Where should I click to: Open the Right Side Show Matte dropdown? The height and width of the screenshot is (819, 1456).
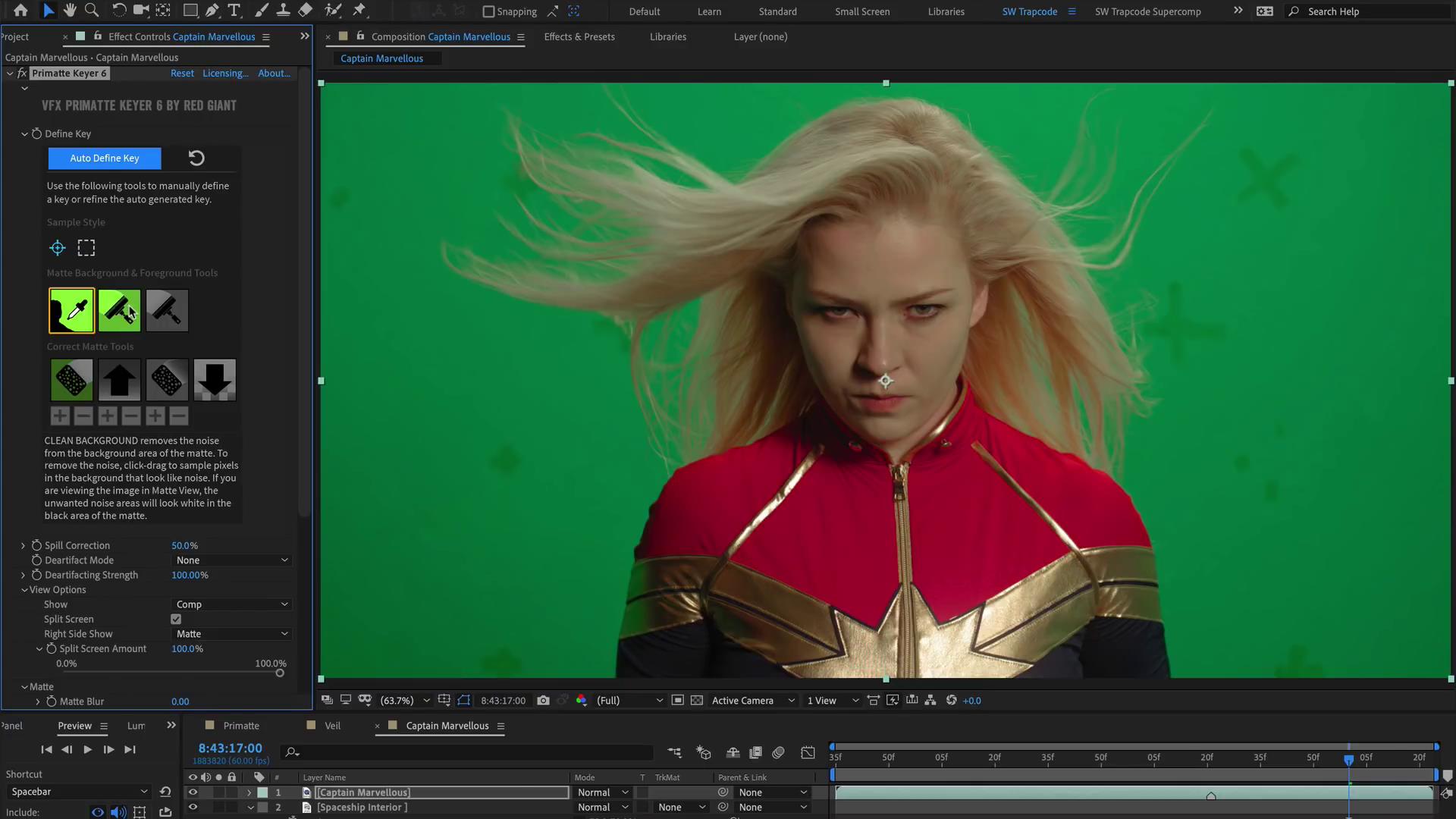point(232,634)
